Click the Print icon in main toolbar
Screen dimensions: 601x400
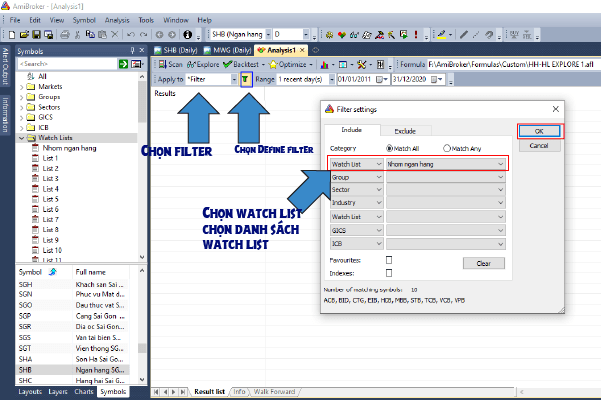(65, 35)
